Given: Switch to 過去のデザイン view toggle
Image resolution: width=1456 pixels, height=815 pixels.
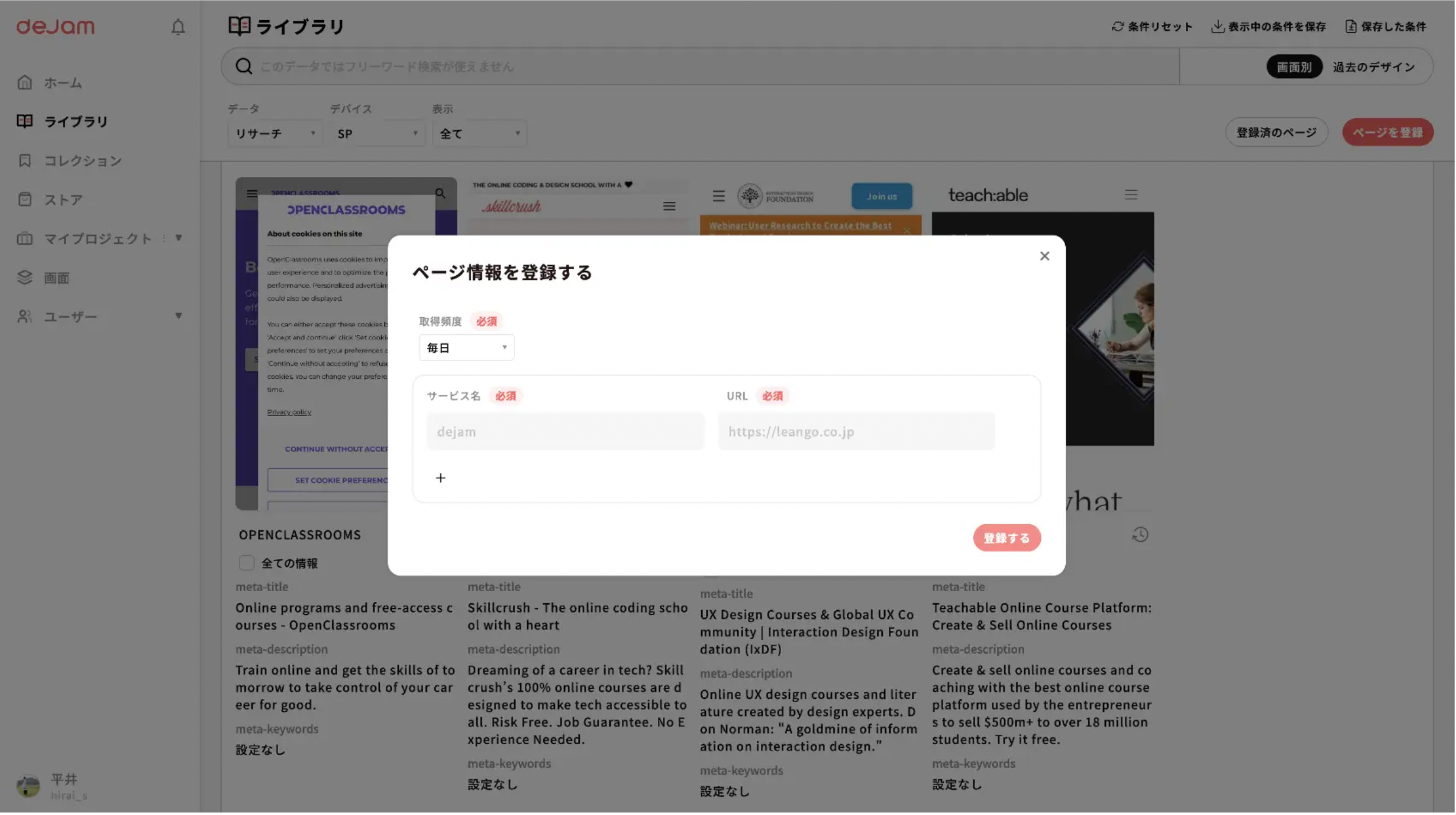Looking at the screenshot, I should (x=1374, y=67).
